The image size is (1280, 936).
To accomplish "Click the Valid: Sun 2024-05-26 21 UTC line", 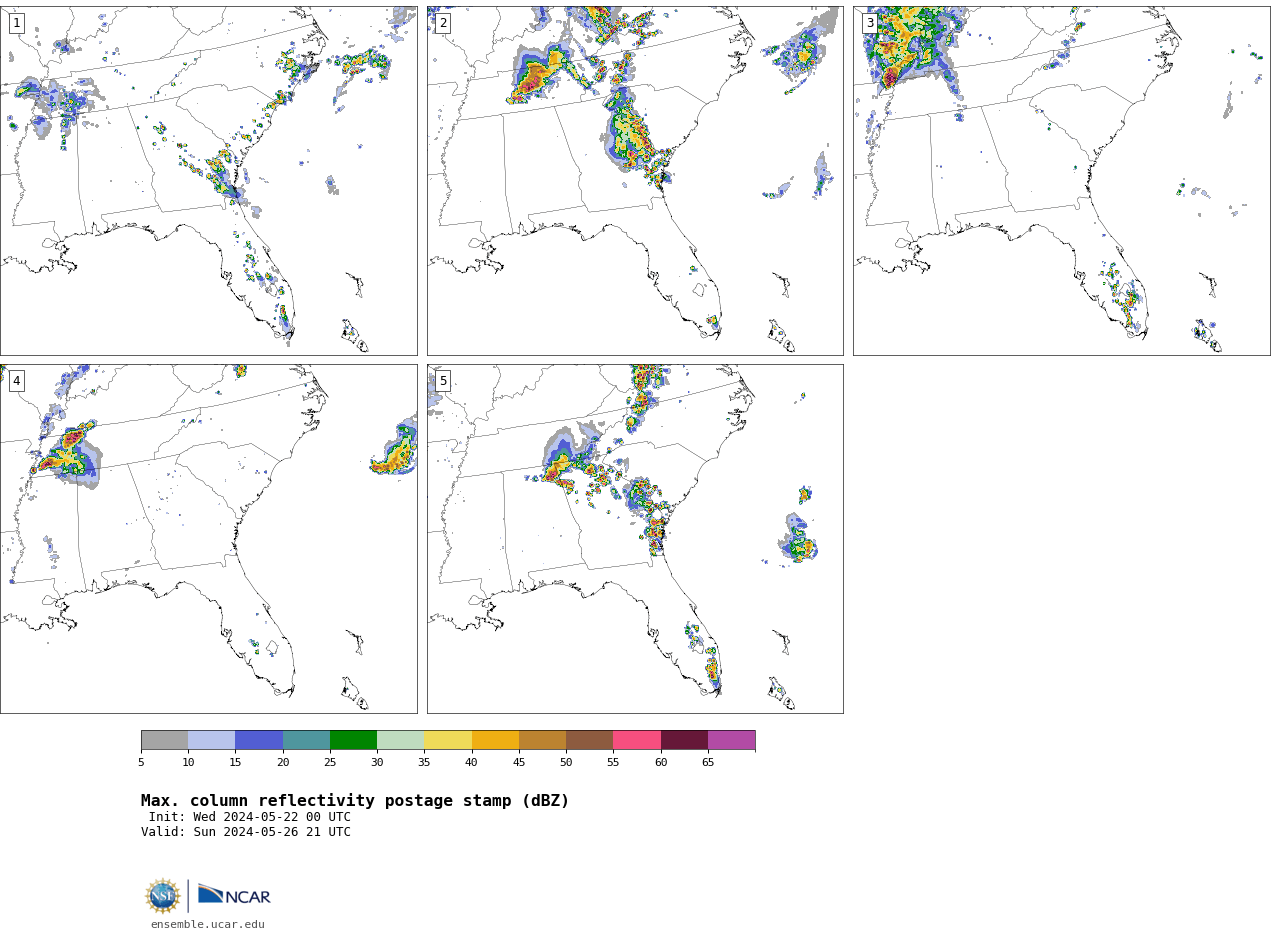I will (x=246, y=832).
